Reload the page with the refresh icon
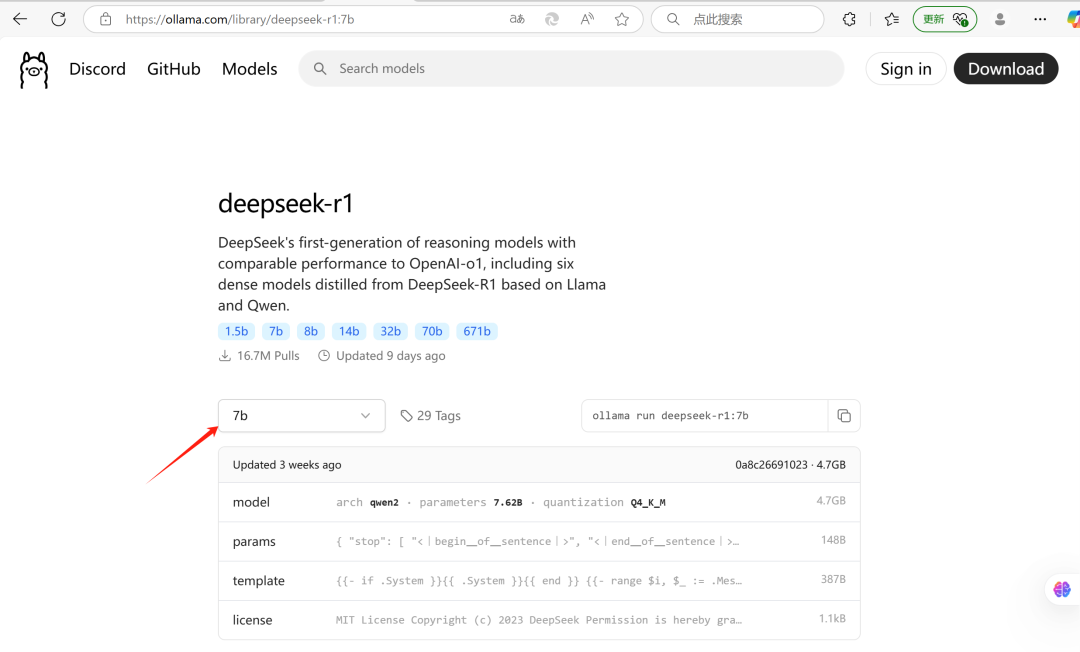1080x652 pixels. click(x=59, y=19)
